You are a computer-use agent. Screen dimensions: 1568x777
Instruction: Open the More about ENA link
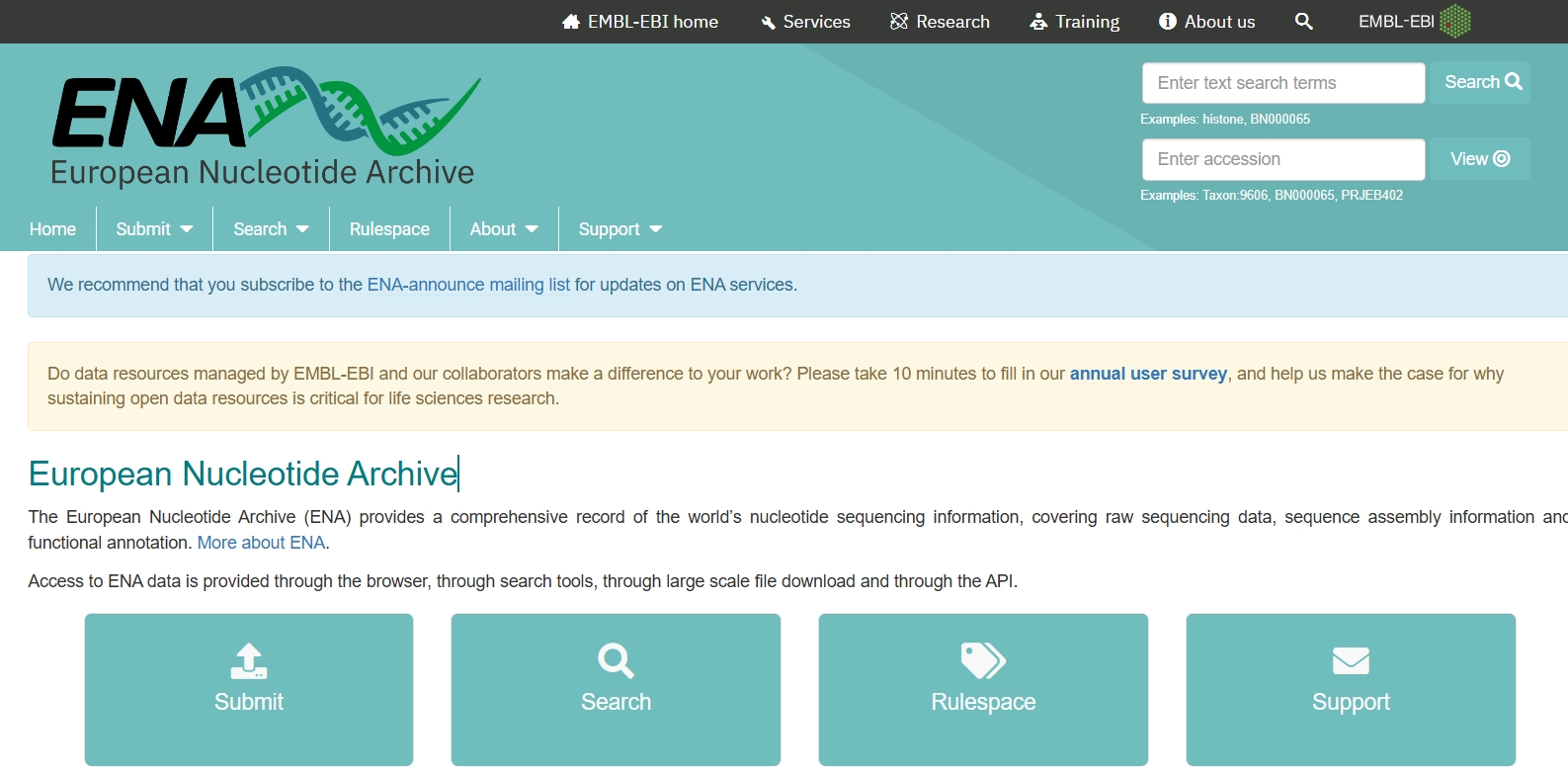click(x=261, y=543)
